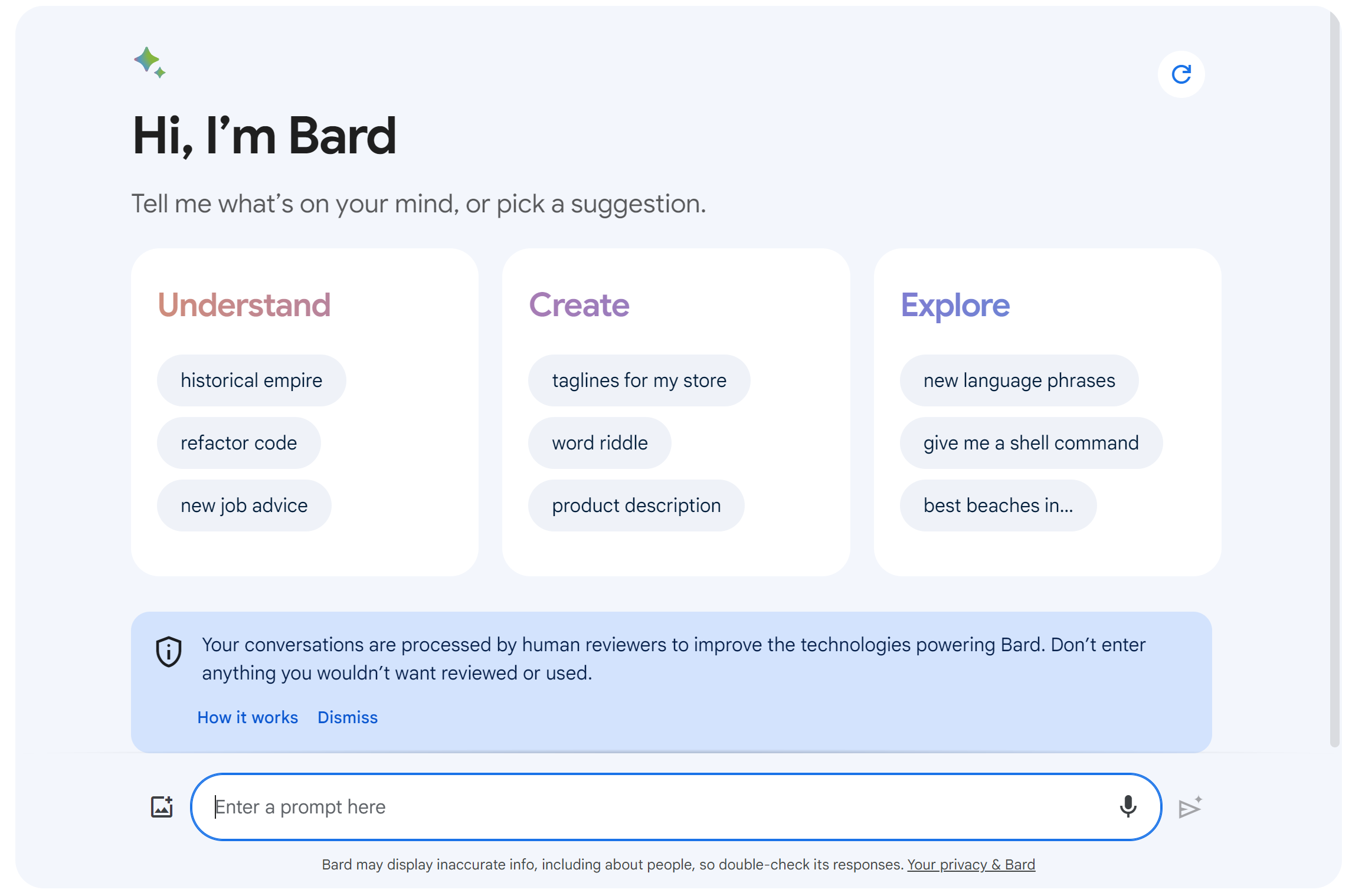Pick the new job advice chip
The width and height of the screenshot is (1352, 896).
(244, 505)
